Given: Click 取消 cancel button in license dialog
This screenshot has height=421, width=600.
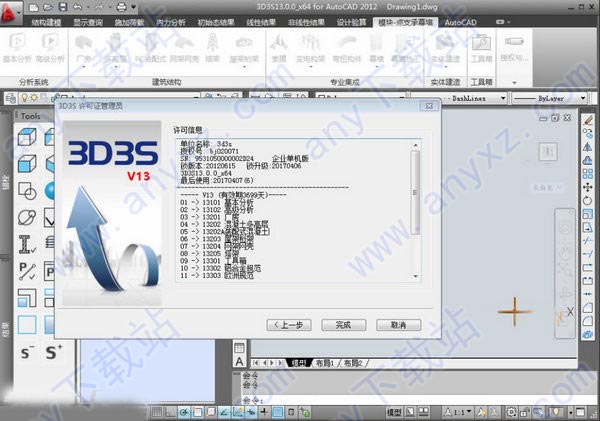Looking at the screenshot, I should coord(398,325).
